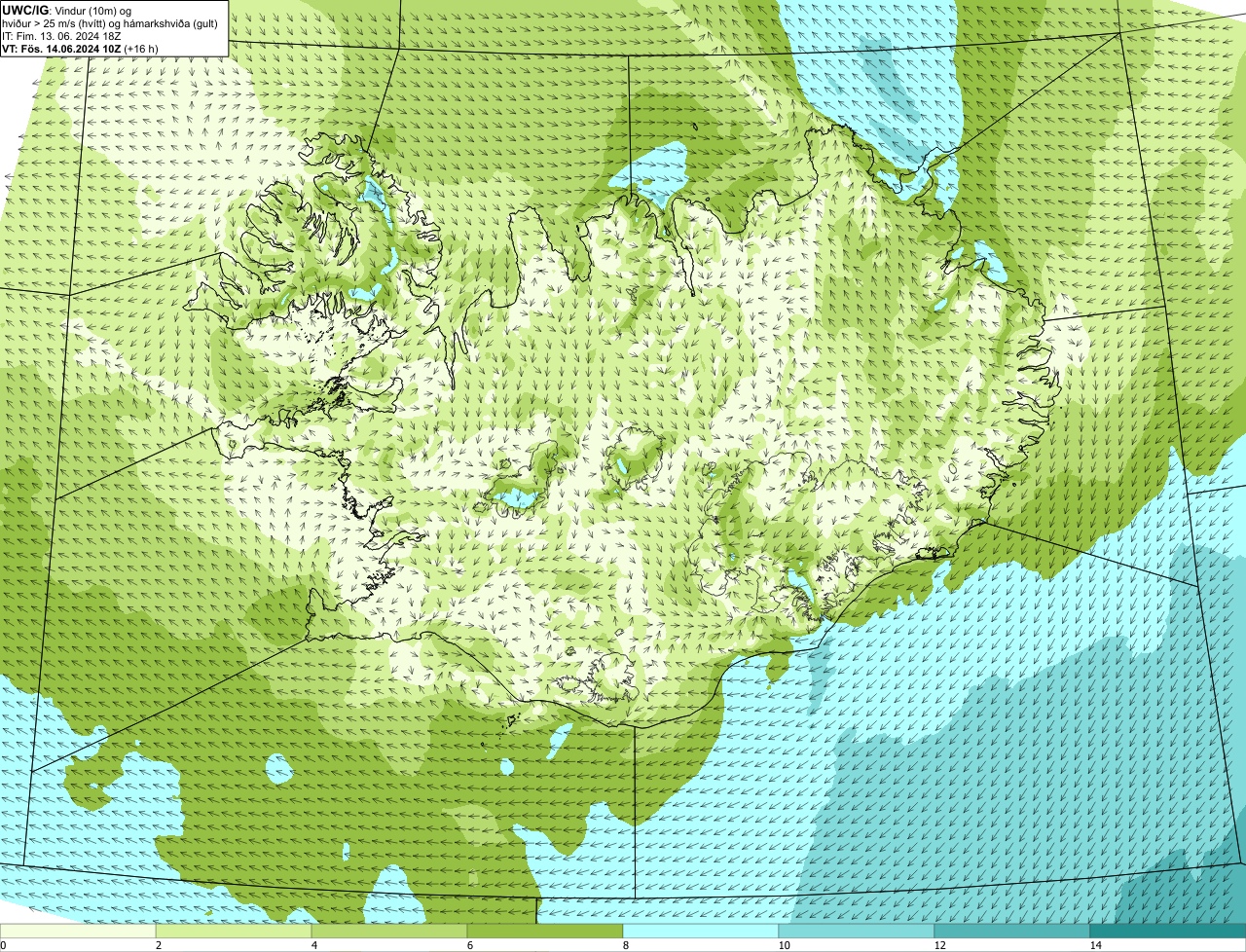Click the legend scale label '6'
Screen dimensions: 1246x952
pos(469,945)
